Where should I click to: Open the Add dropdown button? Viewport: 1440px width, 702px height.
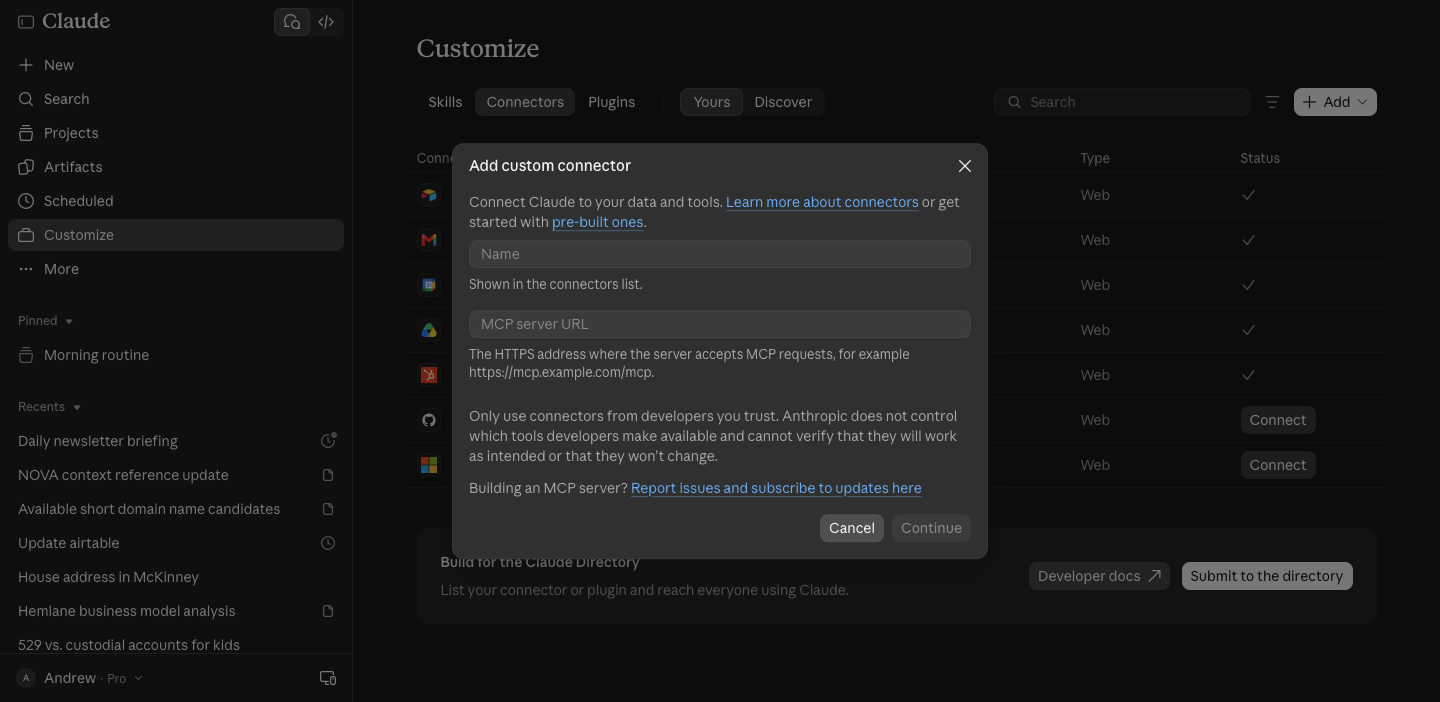pos(1335,102)
